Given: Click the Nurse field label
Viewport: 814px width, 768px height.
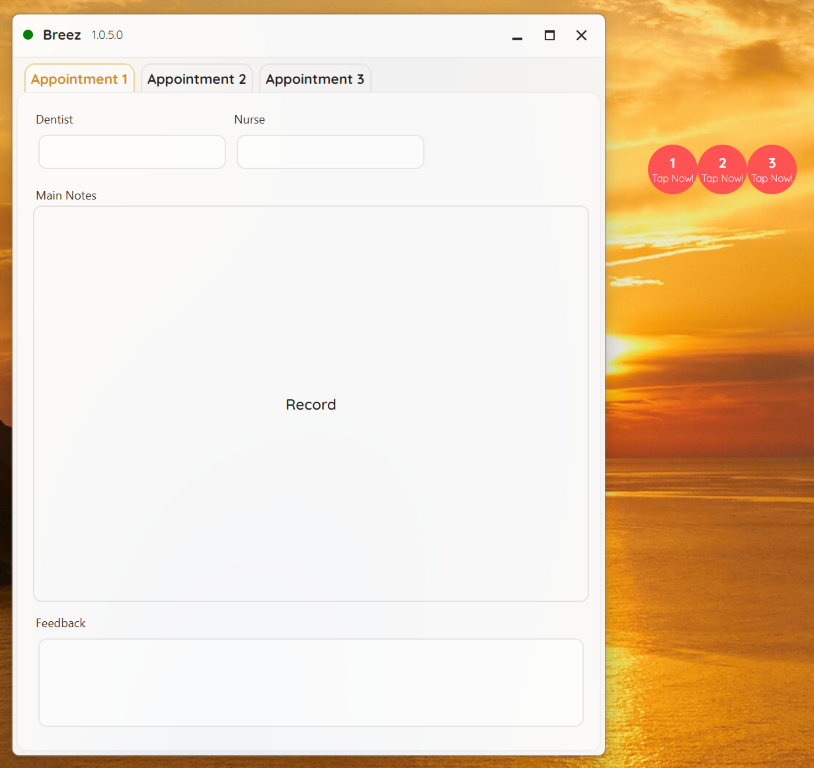Looking at the screenshot, I should [250, 119].
